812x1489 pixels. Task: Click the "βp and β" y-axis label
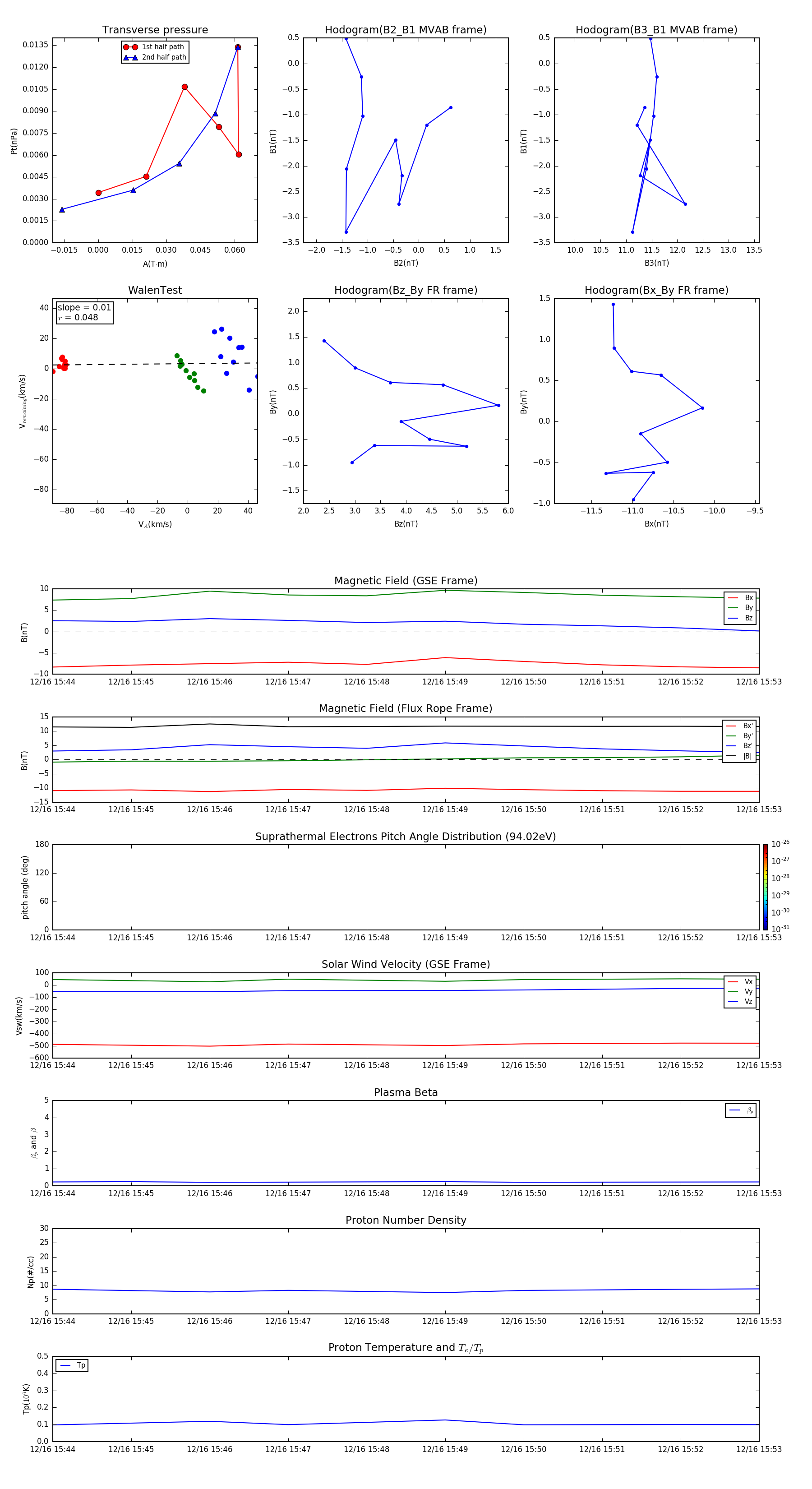(34, 1143)
